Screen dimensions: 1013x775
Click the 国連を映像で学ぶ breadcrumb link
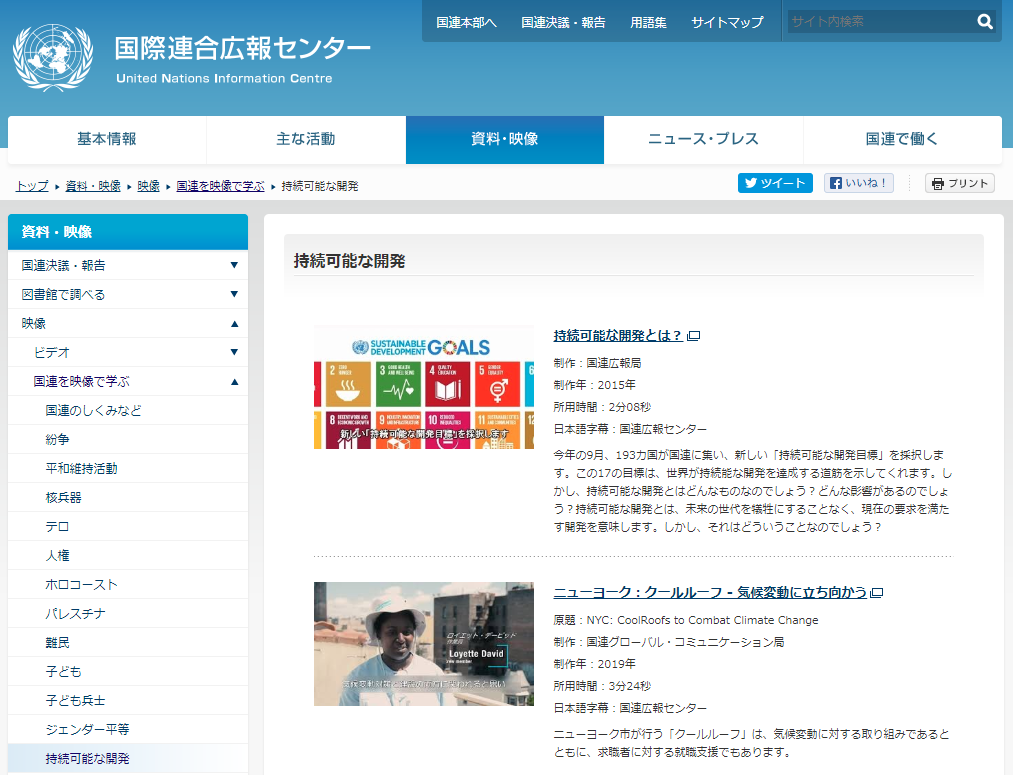220,186
